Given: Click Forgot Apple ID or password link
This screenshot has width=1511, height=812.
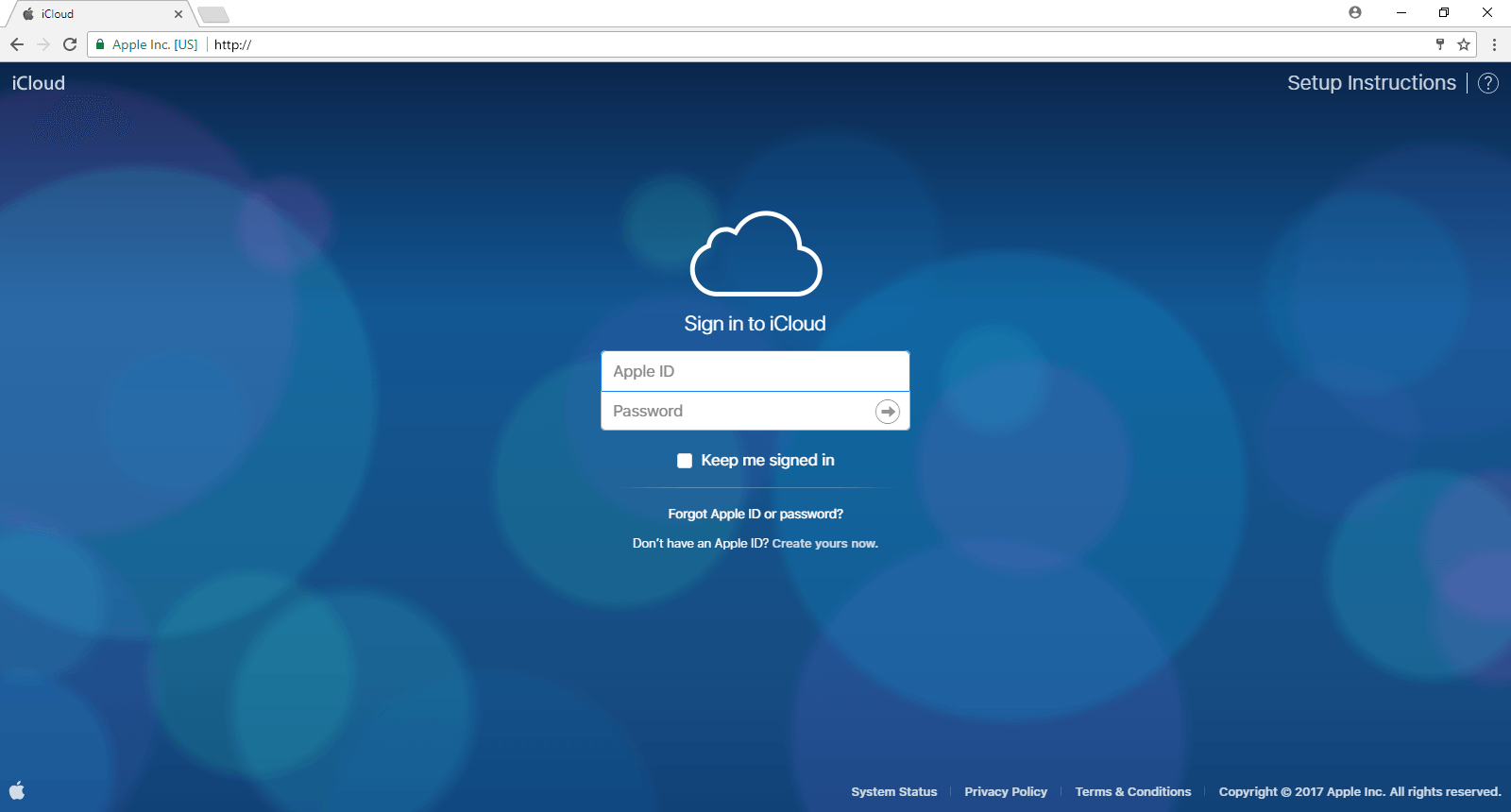Looking at the screenshot, I should click(755, 514).
